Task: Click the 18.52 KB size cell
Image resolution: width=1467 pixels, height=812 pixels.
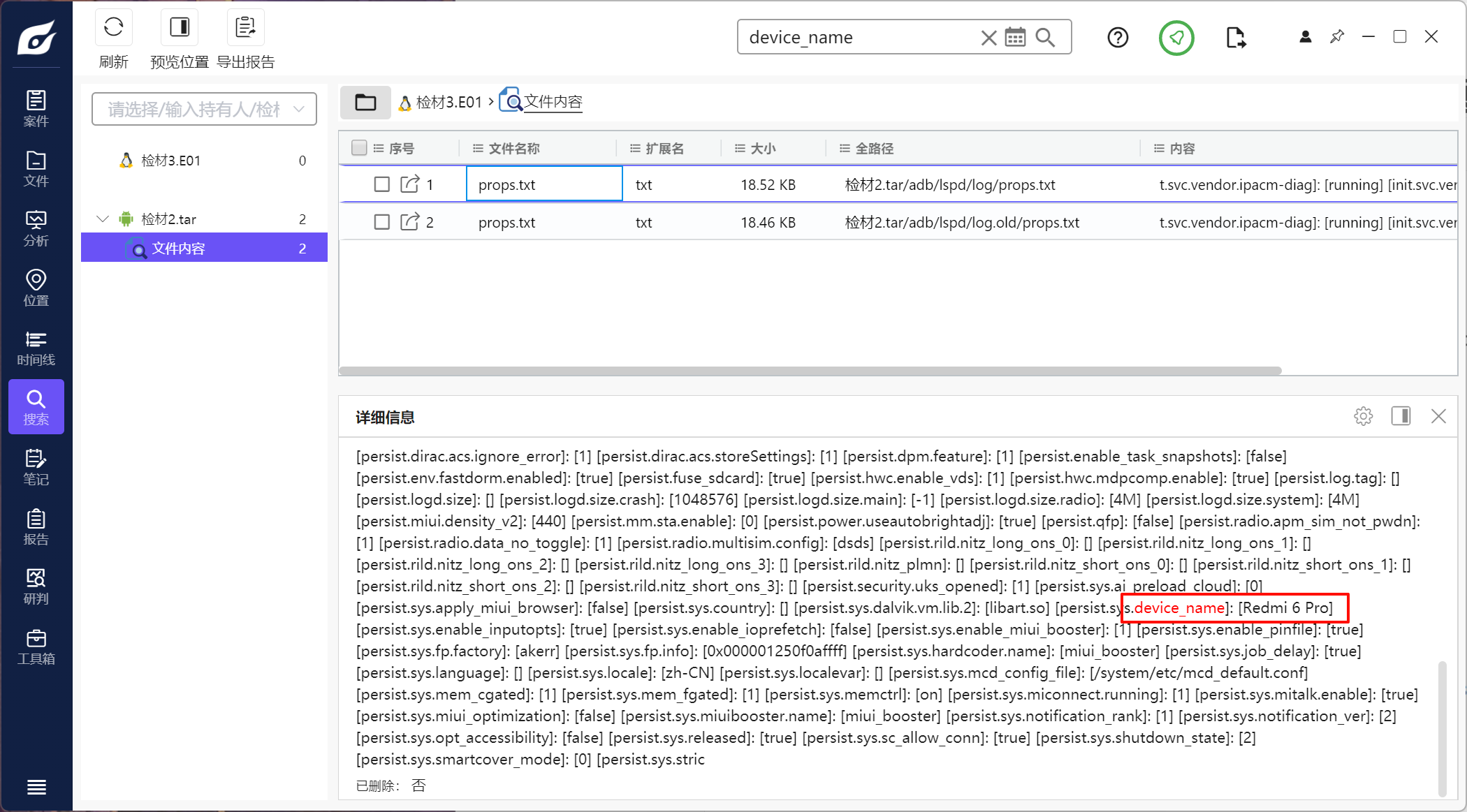Action: pos(768,184)
